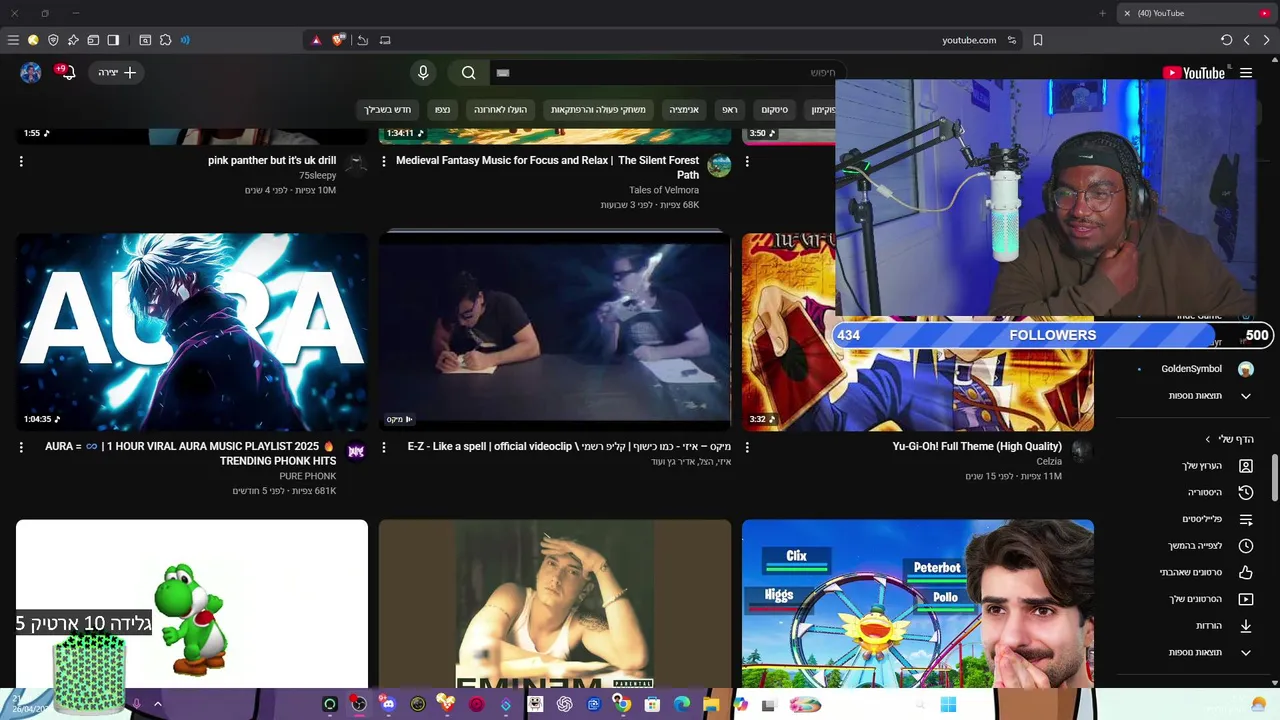Open the browser extensions puzzle icon

(165, 40)
